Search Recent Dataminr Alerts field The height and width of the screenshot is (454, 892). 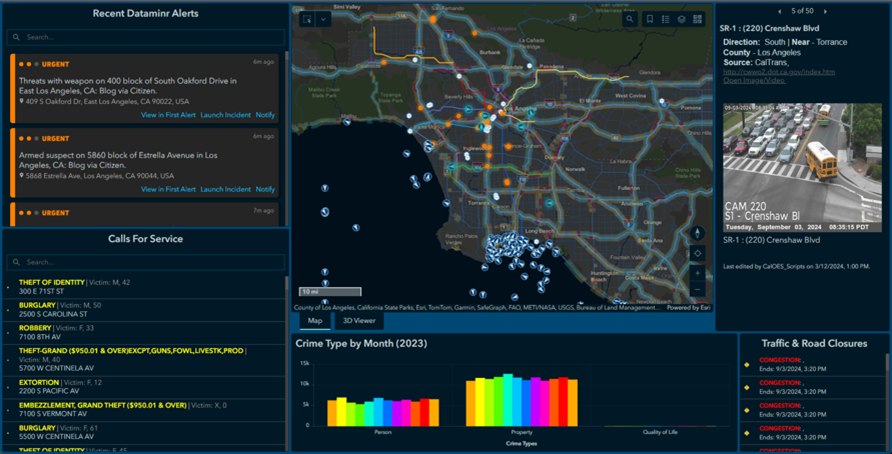pyautogui.click(x=146, y=37)
